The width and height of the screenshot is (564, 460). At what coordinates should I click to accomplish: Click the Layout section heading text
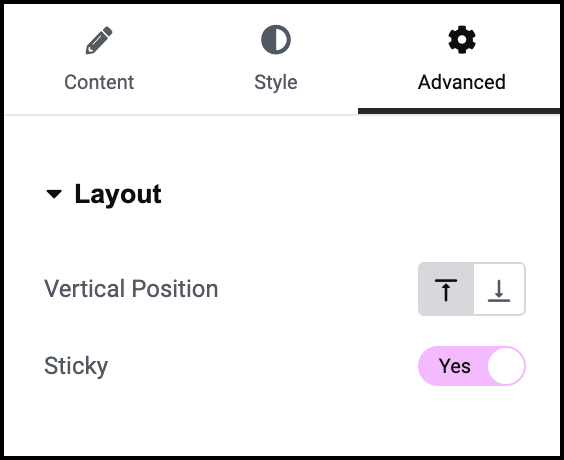point(118,195)
